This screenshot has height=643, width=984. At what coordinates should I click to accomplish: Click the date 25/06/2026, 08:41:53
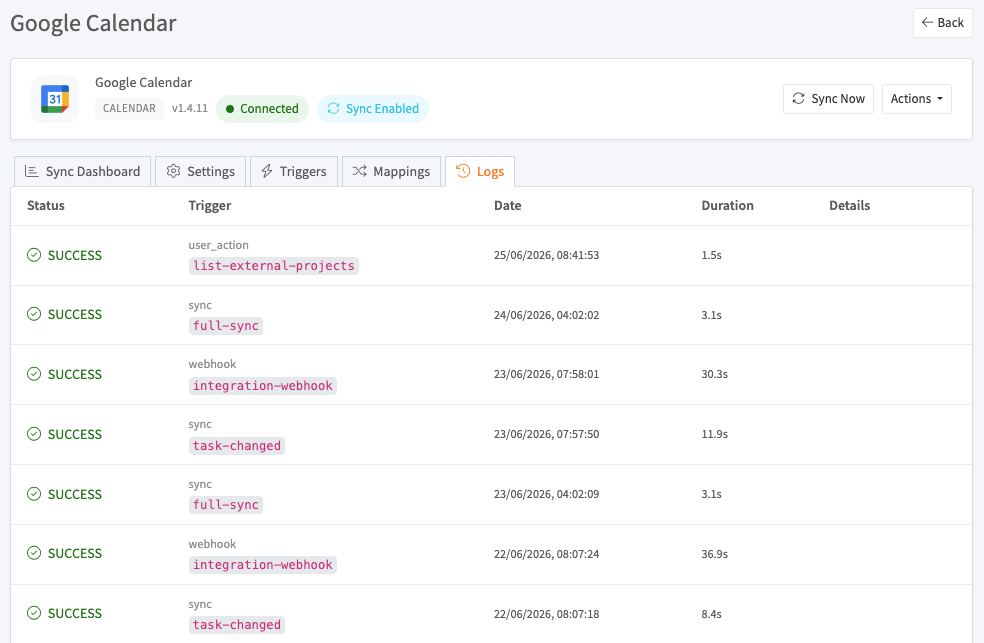click(547, 255)
